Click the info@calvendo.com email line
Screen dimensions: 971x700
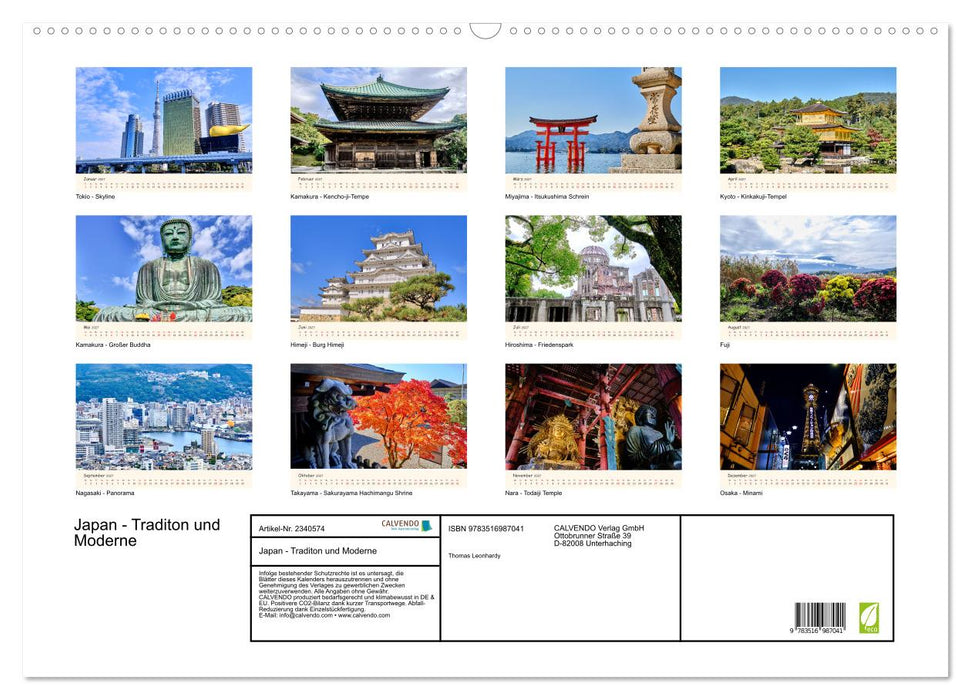(324, 616)
